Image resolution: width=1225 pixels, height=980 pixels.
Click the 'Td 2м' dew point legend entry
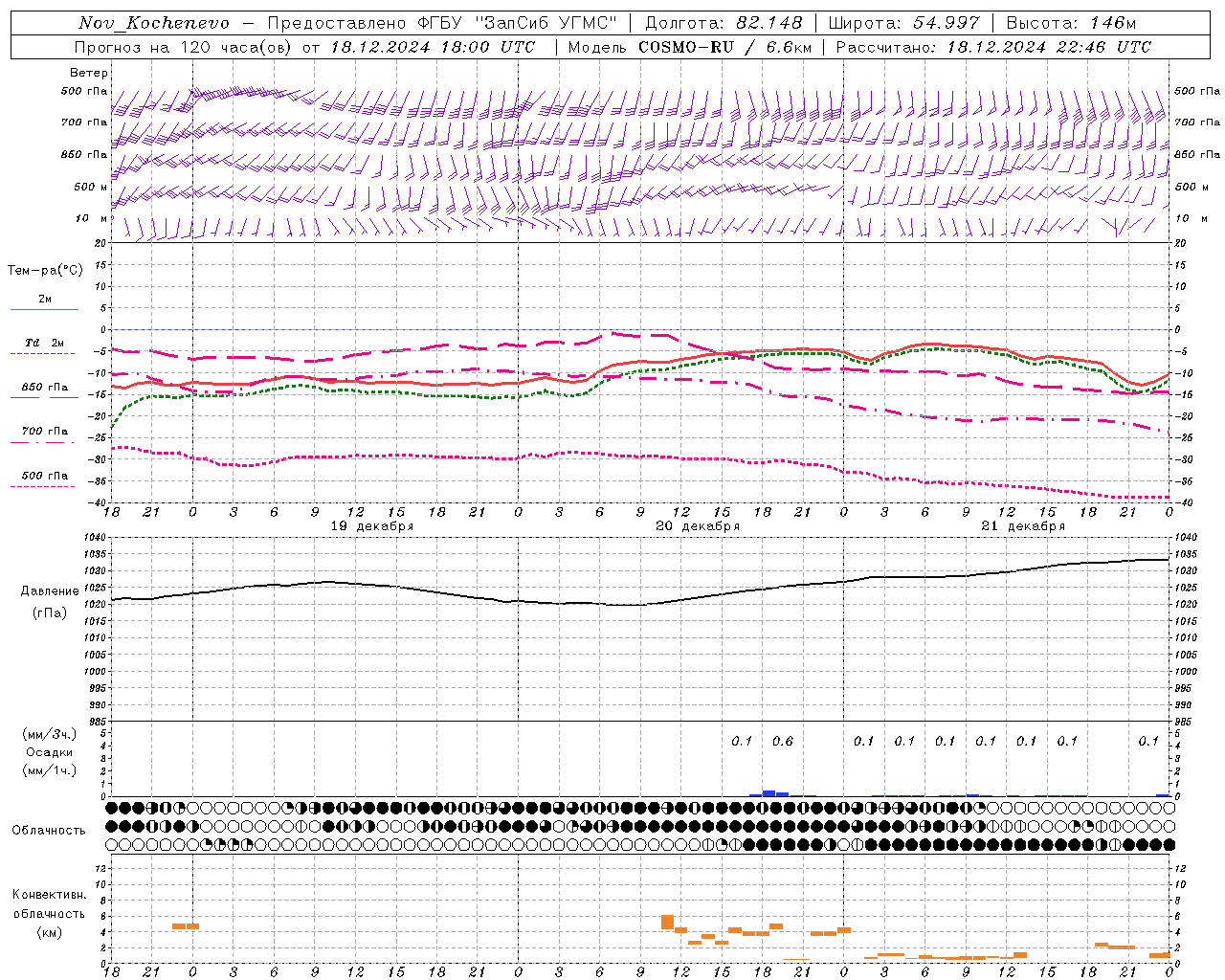45,343
